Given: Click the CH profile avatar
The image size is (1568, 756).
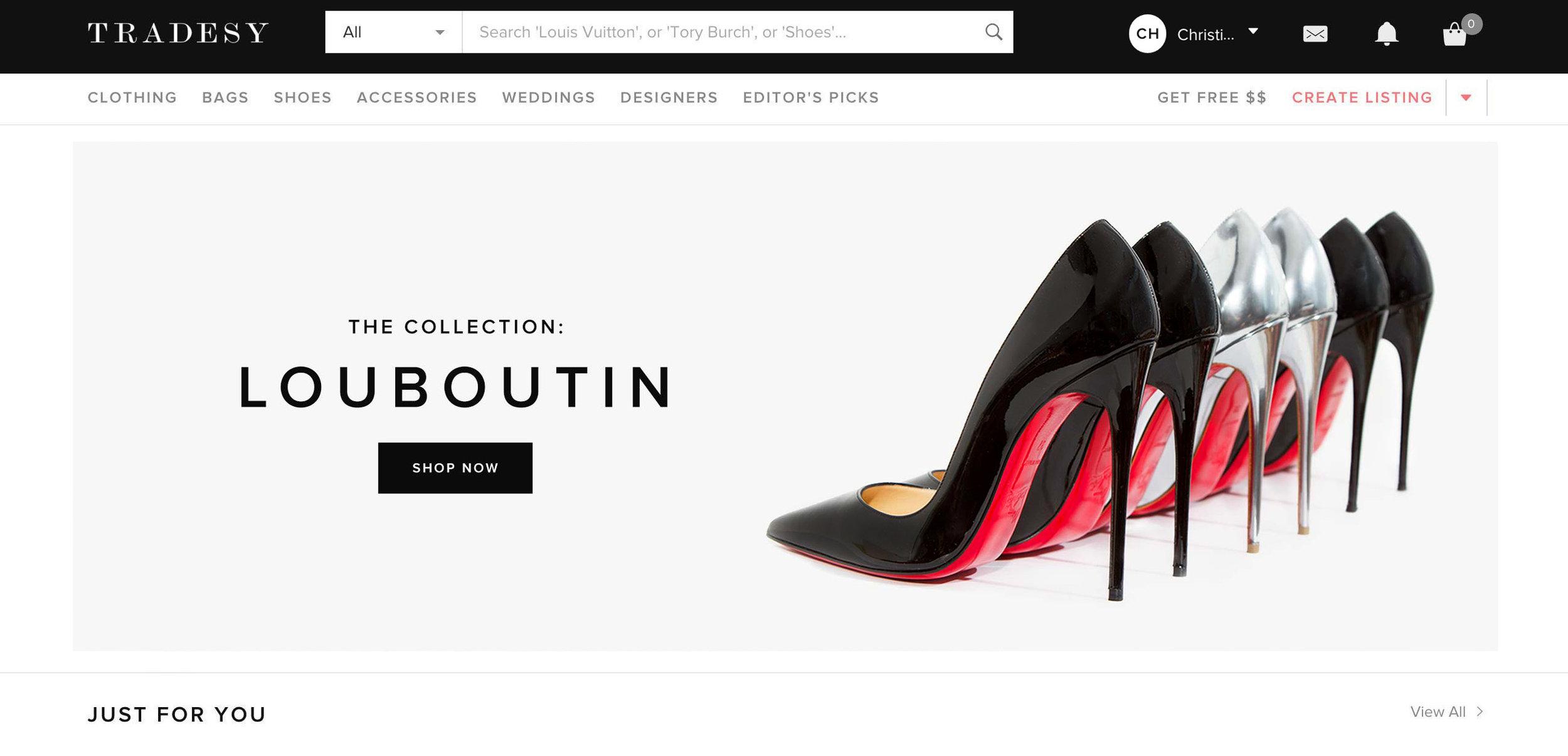Looking at the screenshot, I should 1147,34.
